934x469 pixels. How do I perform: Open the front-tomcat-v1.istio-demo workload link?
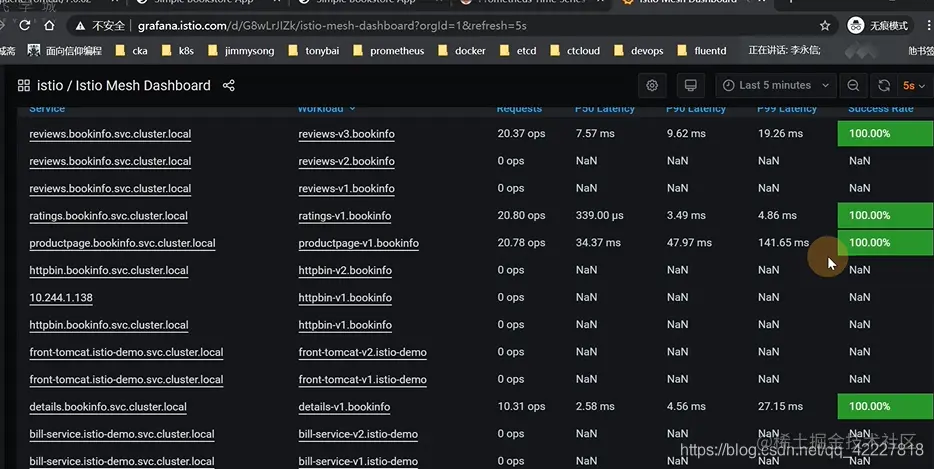(x=362, y=380)
